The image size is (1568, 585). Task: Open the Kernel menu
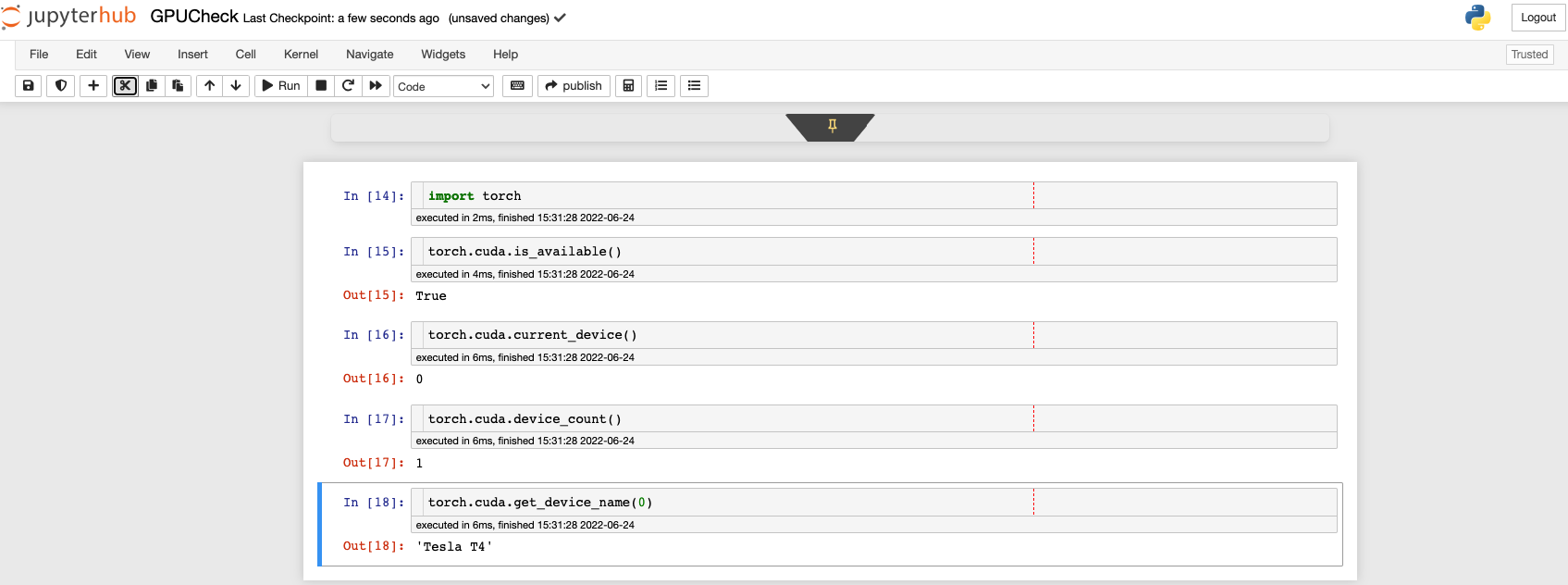coord(301,55)
